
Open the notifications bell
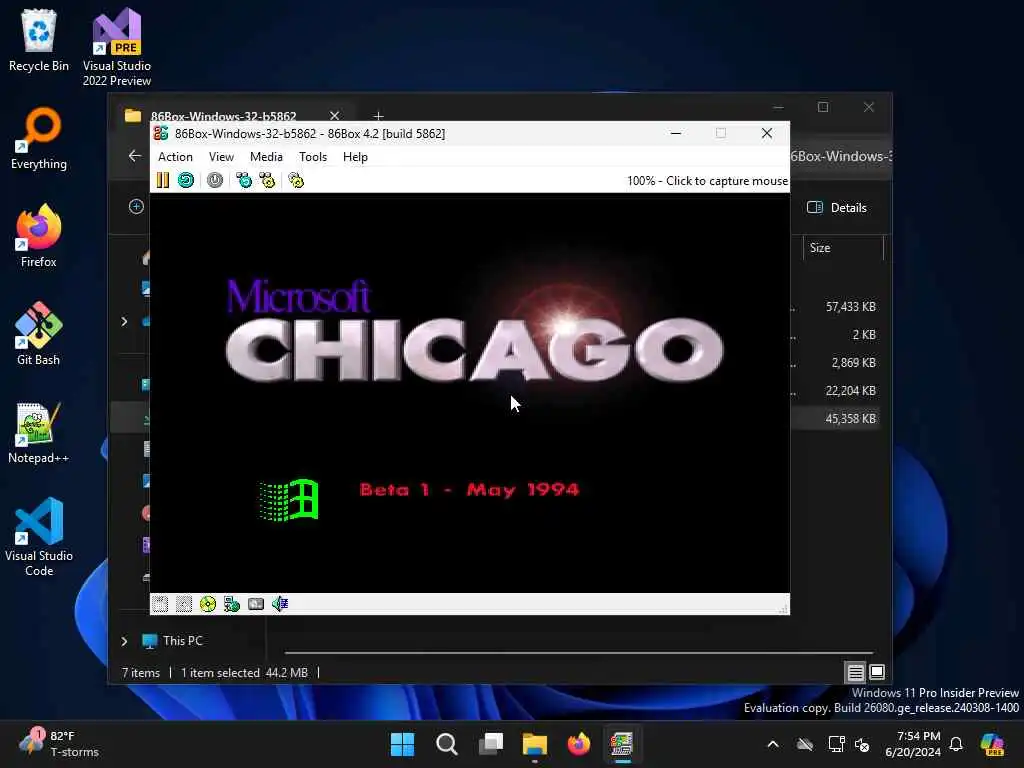pos(956,744)
